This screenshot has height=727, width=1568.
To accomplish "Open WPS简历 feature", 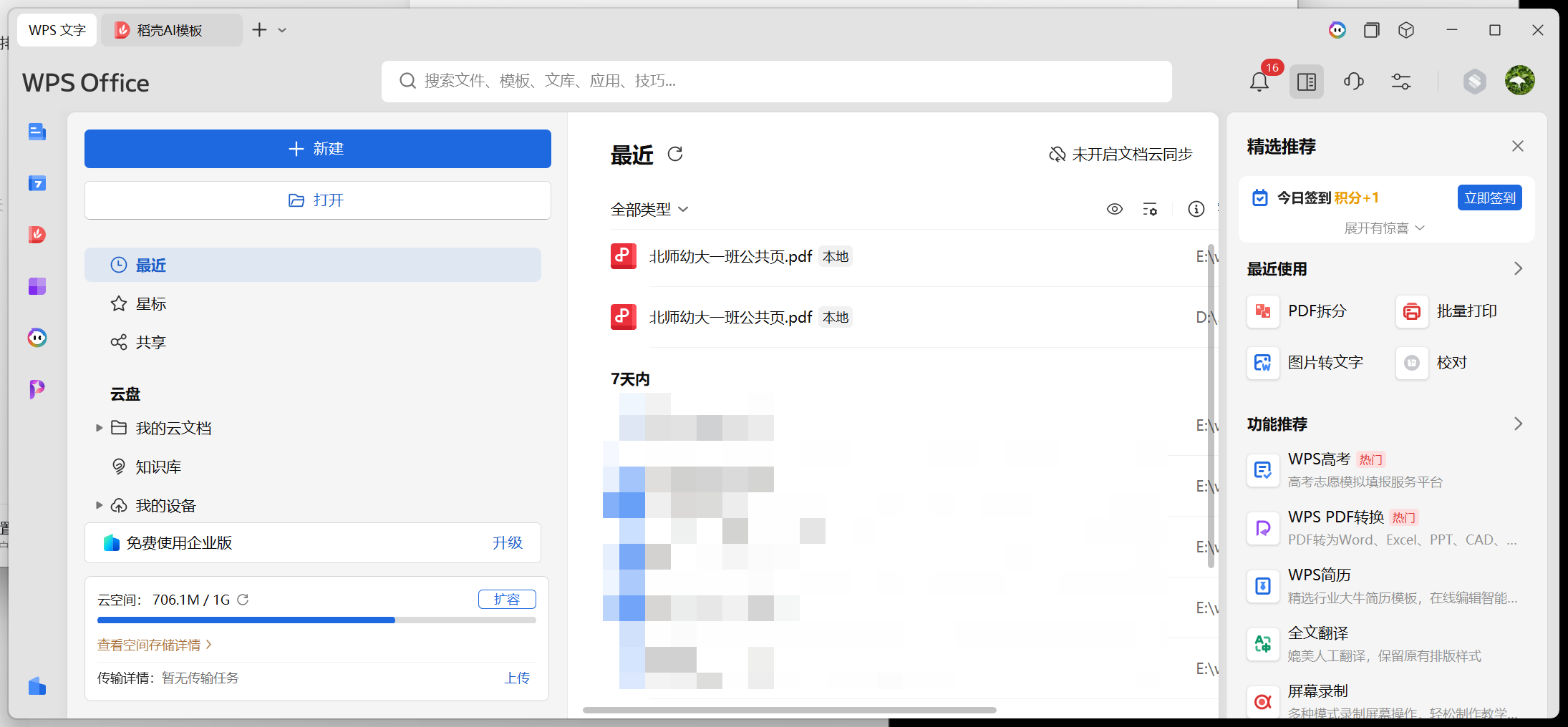I will click(x=1385, y=586).
